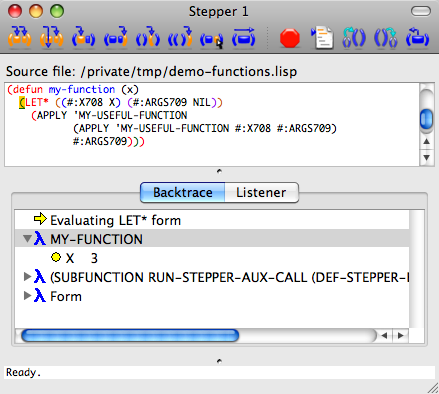The height and width of the screenshot is (394, 439).
Task: Click the splitter handle above the status bar
Action: pyautogui.click(x=219, y=361)
